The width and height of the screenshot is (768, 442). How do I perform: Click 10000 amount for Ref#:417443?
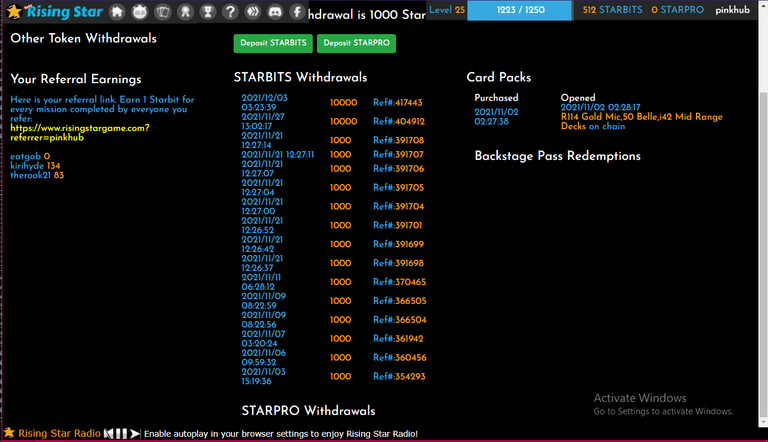point(343,103)
